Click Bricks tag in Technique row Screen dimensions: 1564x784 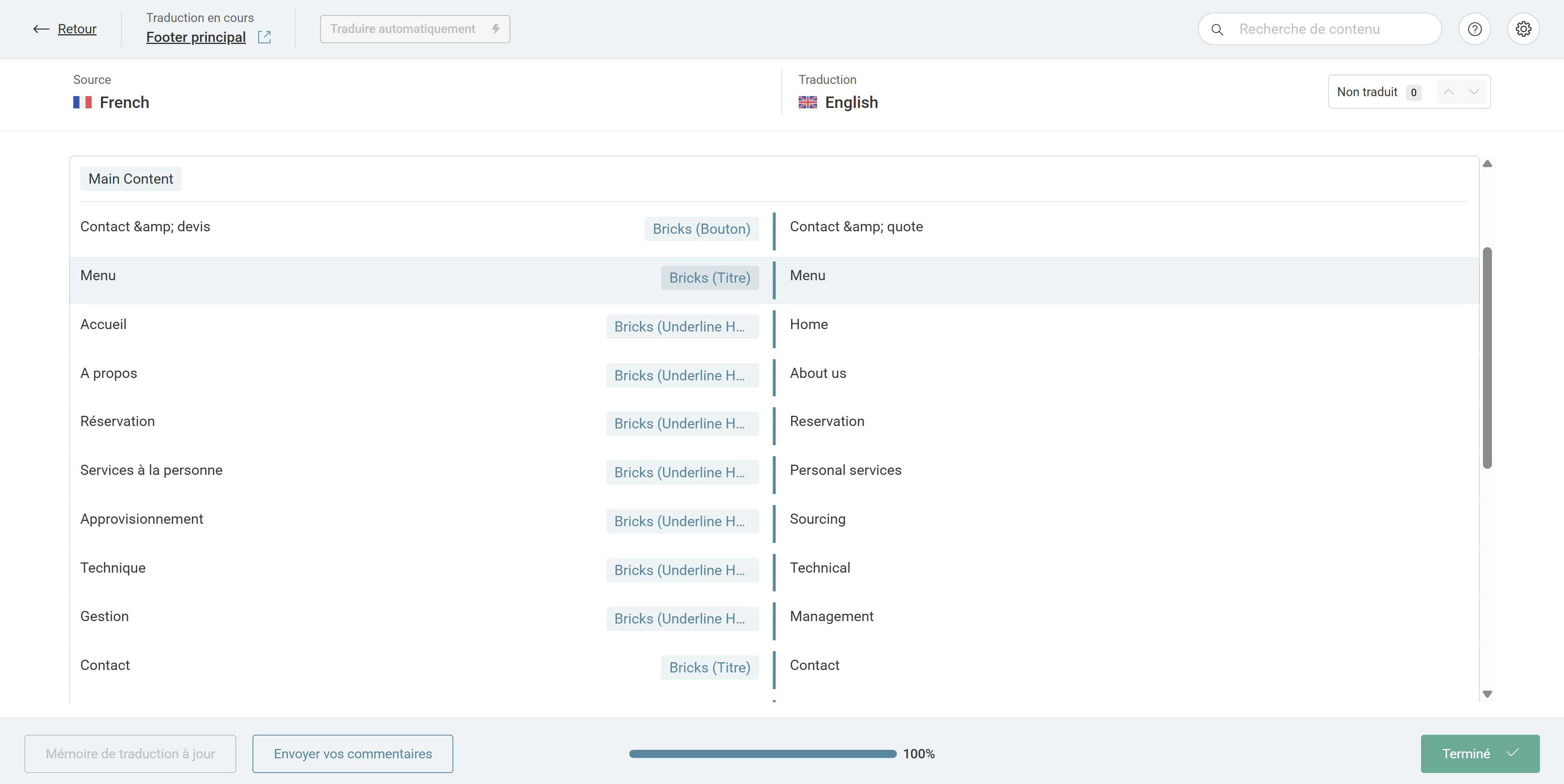(x=683, y=570)
